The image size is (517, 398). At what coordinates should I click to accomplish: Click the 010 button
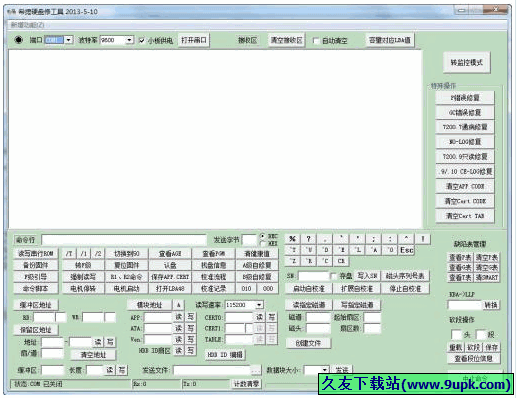[246, 288]
